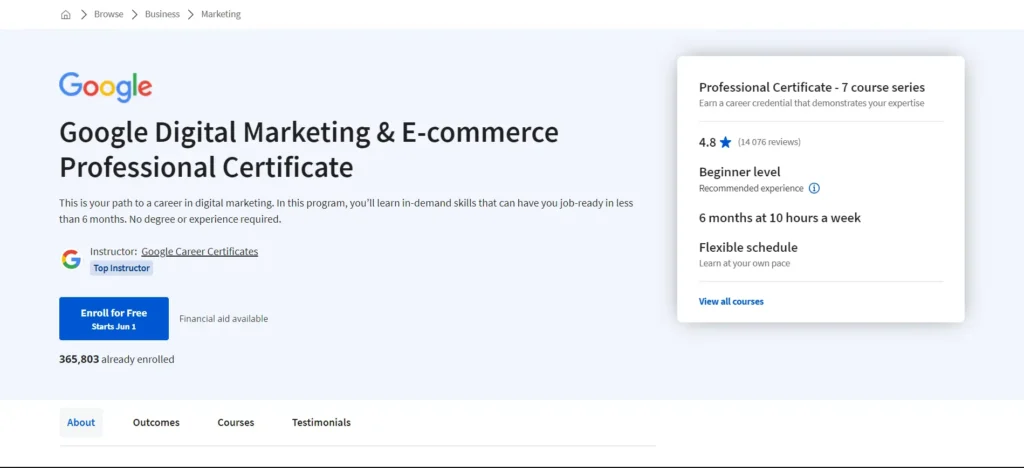Click Professional Certificate - 7 course series
The height and width of the screenshot is (468, 1024).
click(x=812, y=87)
